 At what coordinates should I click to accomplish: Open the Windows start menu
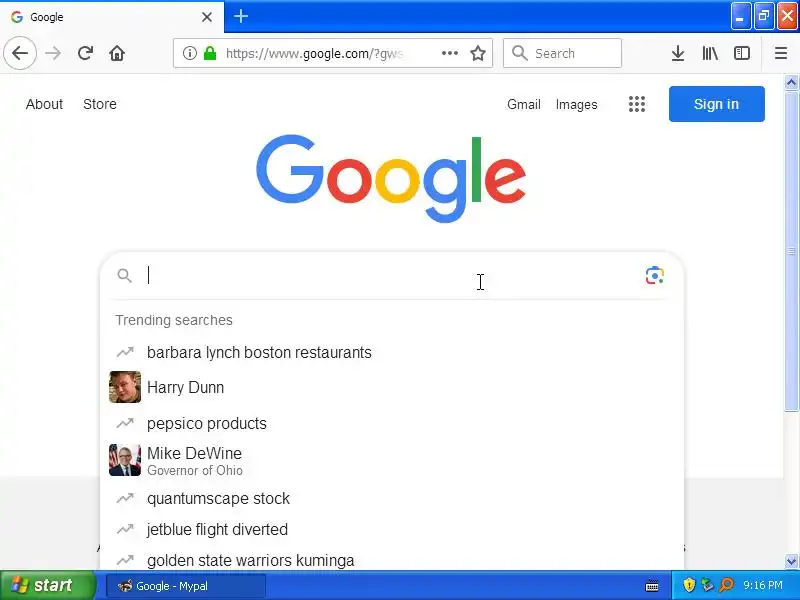tap(47, 585)
